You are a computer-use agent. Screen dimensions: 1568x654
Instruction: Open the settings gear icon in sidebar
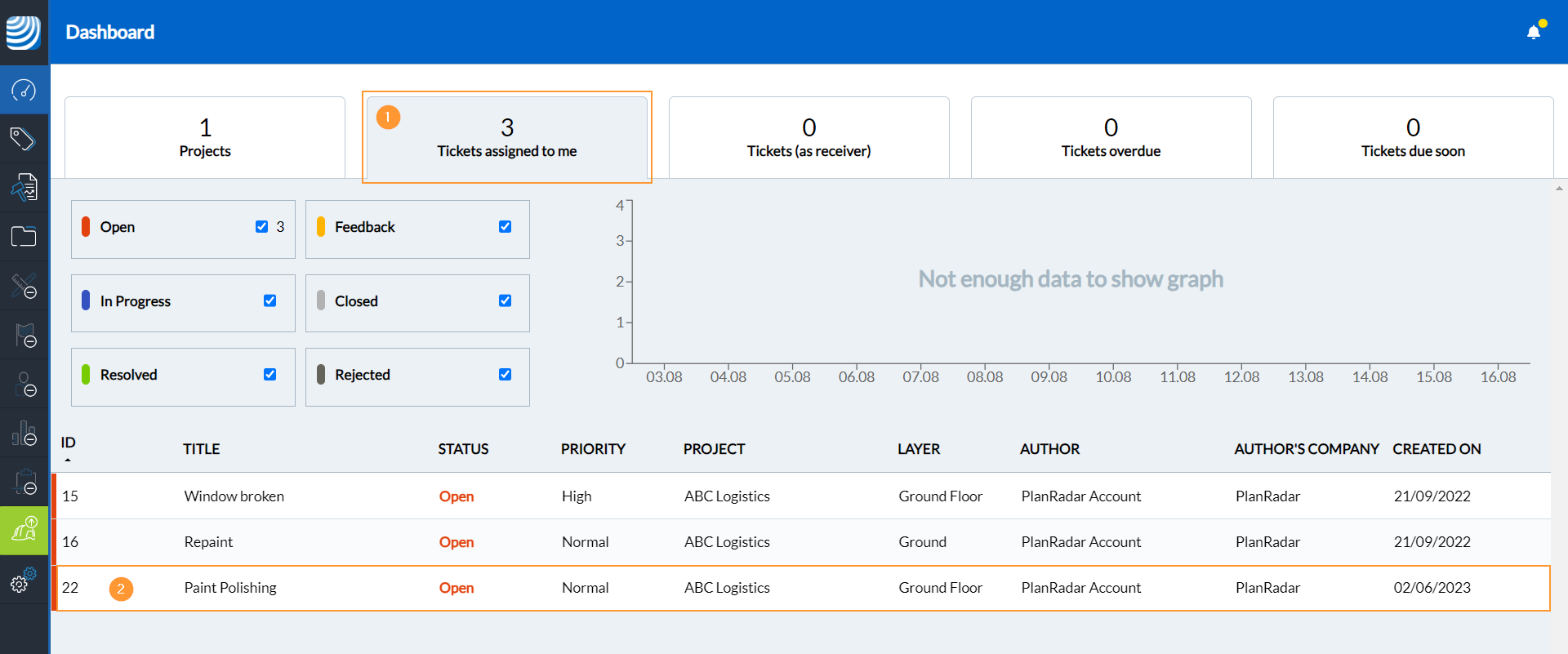[23, 581]
